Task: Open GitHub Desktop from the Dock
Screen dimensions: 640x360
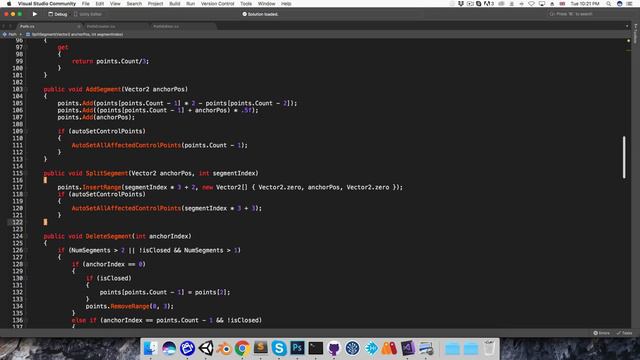Action: click(x=334, y=348)
